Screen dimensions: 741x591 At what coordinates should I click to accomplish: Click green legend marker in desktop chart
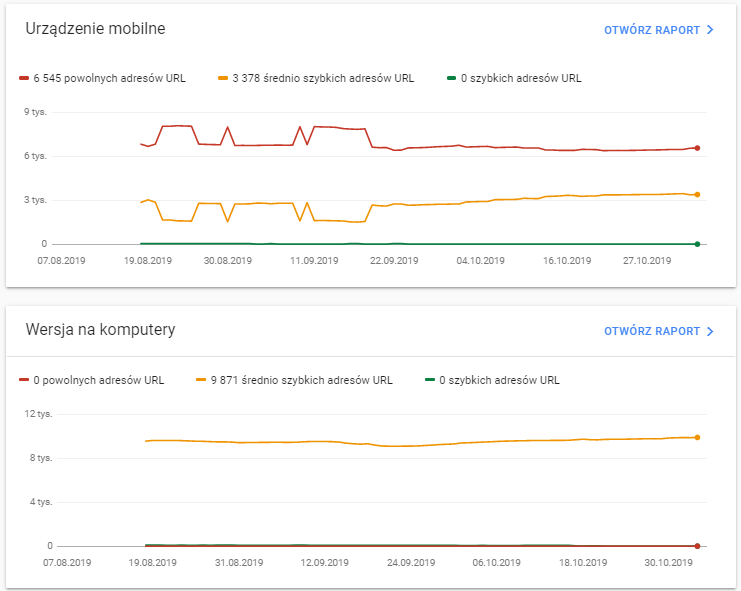point(431,380)
